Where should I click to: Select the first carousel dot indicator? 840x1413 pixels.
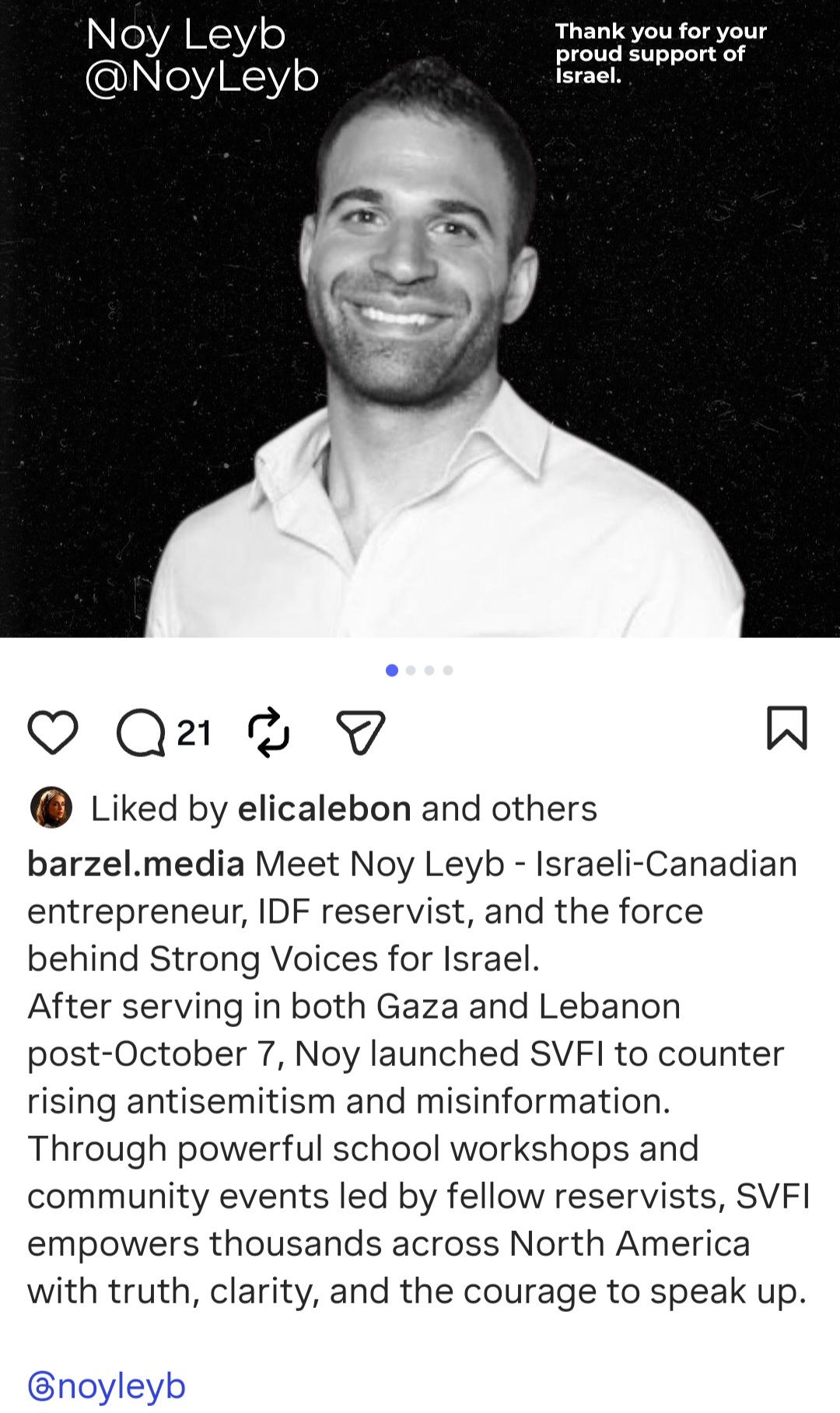392,670
